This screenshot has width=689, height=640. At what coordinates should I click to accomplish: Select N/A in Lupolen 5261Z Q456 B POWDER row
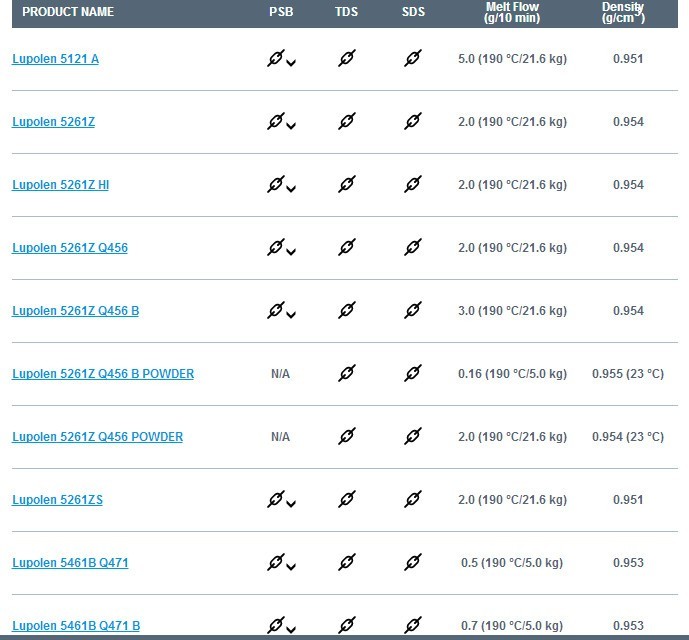point(280,374)
